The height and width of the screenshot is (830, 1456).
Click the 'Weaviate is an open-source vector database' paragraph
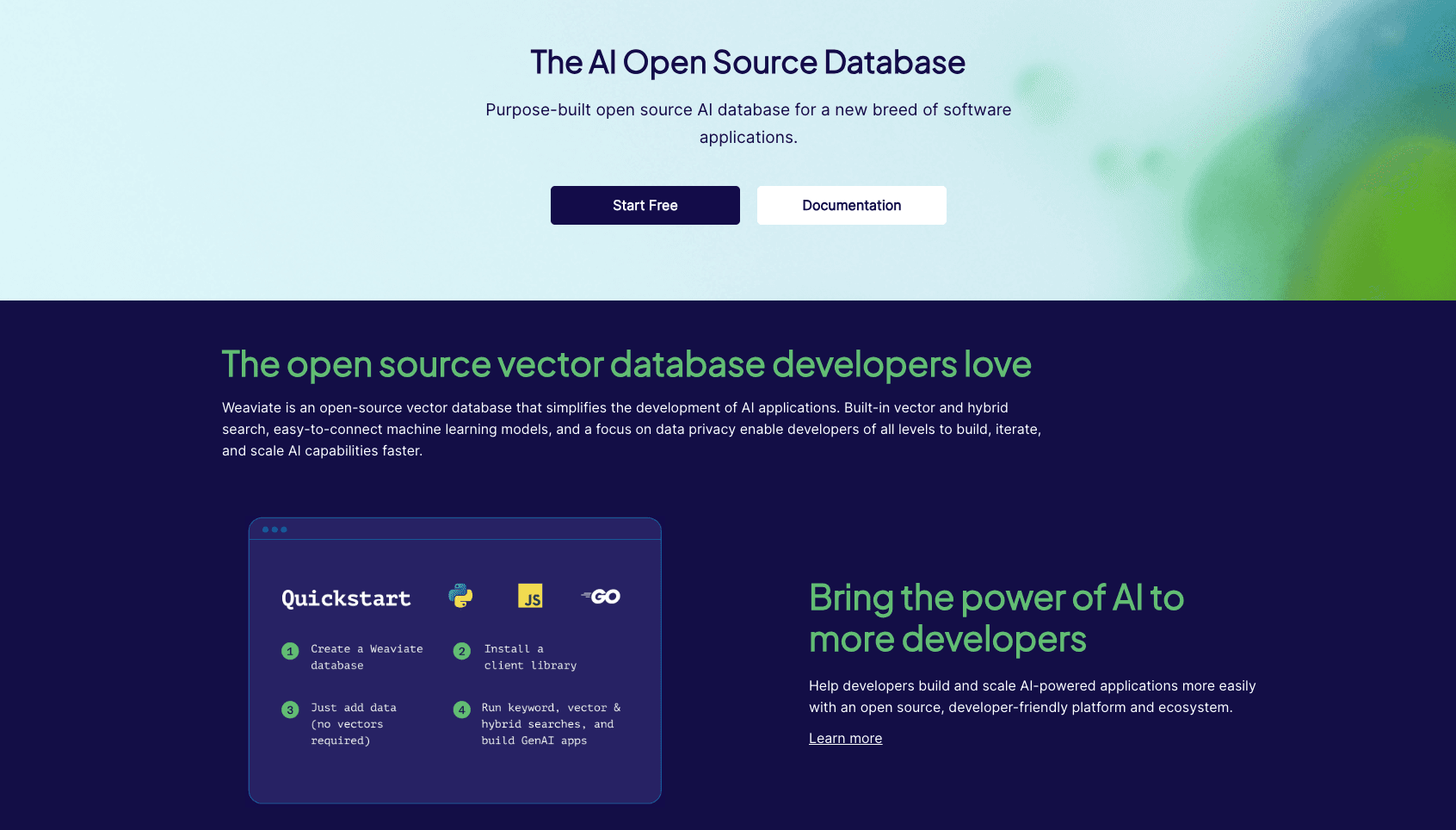pyautogui.click(x=632, y=429)
